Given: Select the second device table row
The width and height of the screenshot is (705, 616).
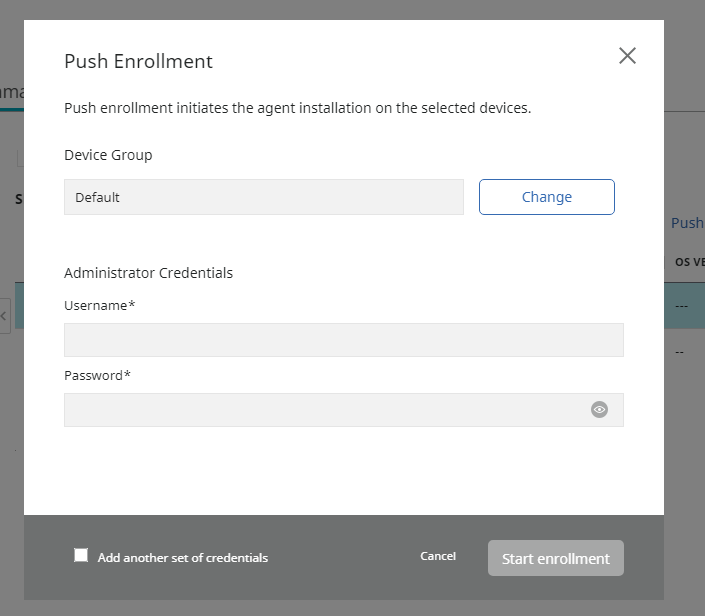Looking at the screenshot, I should coord(685,352).
